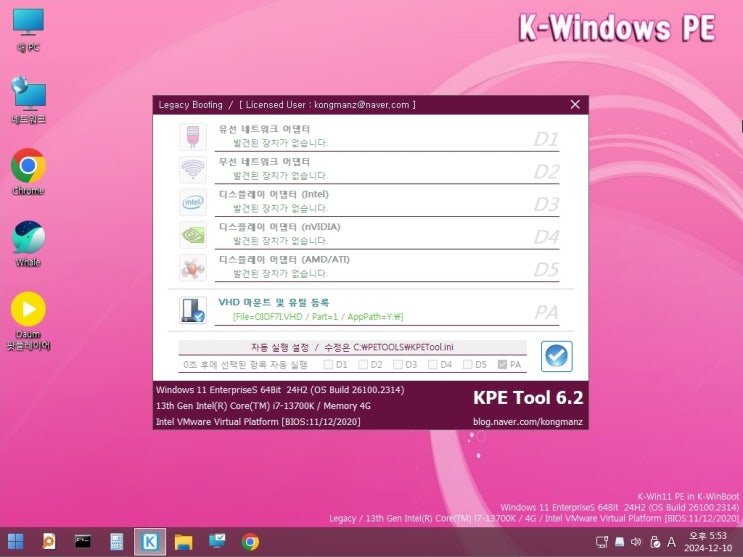Click the file search taskbar icon
The width and height of the screenshot is (743, 557).
49,541
